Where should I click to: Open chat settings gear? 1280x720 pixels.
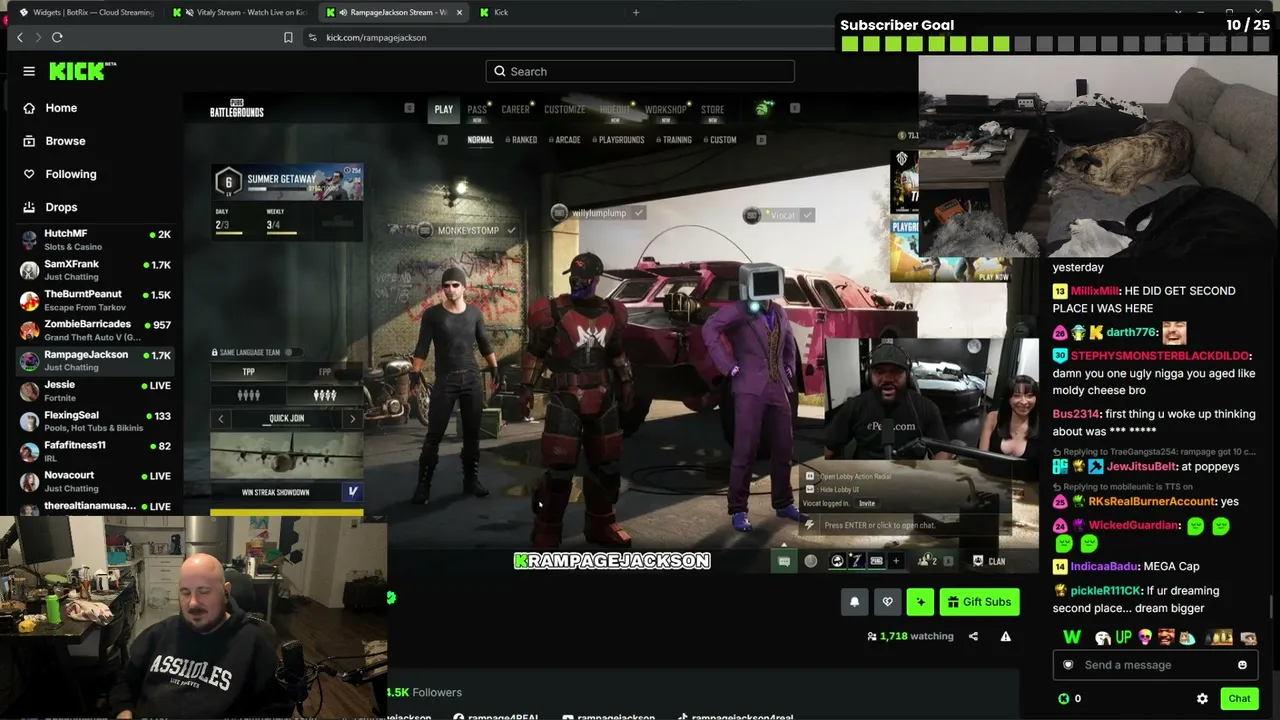(1202, 698)
